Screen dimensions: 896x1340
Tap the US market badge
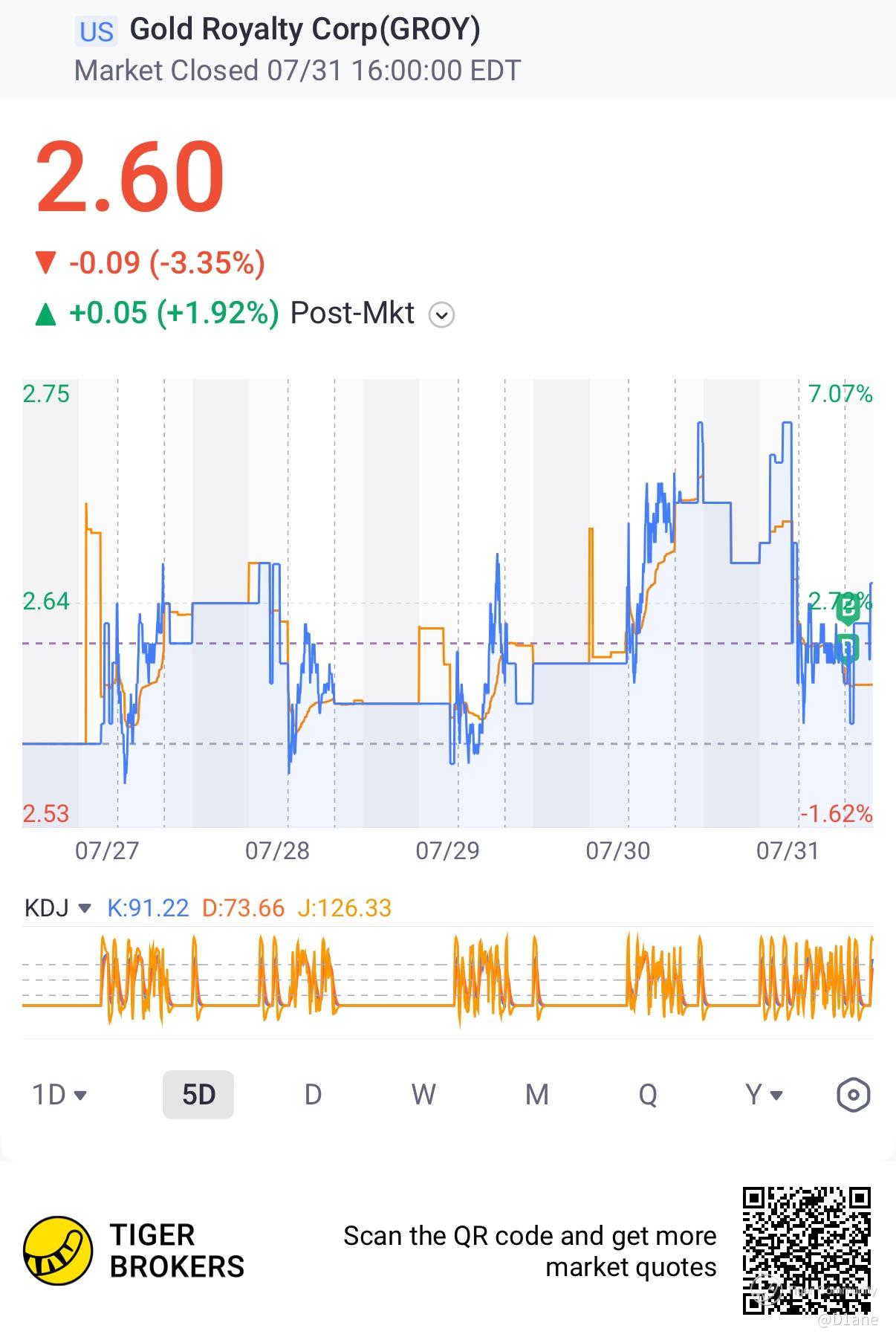click(96, 32)
